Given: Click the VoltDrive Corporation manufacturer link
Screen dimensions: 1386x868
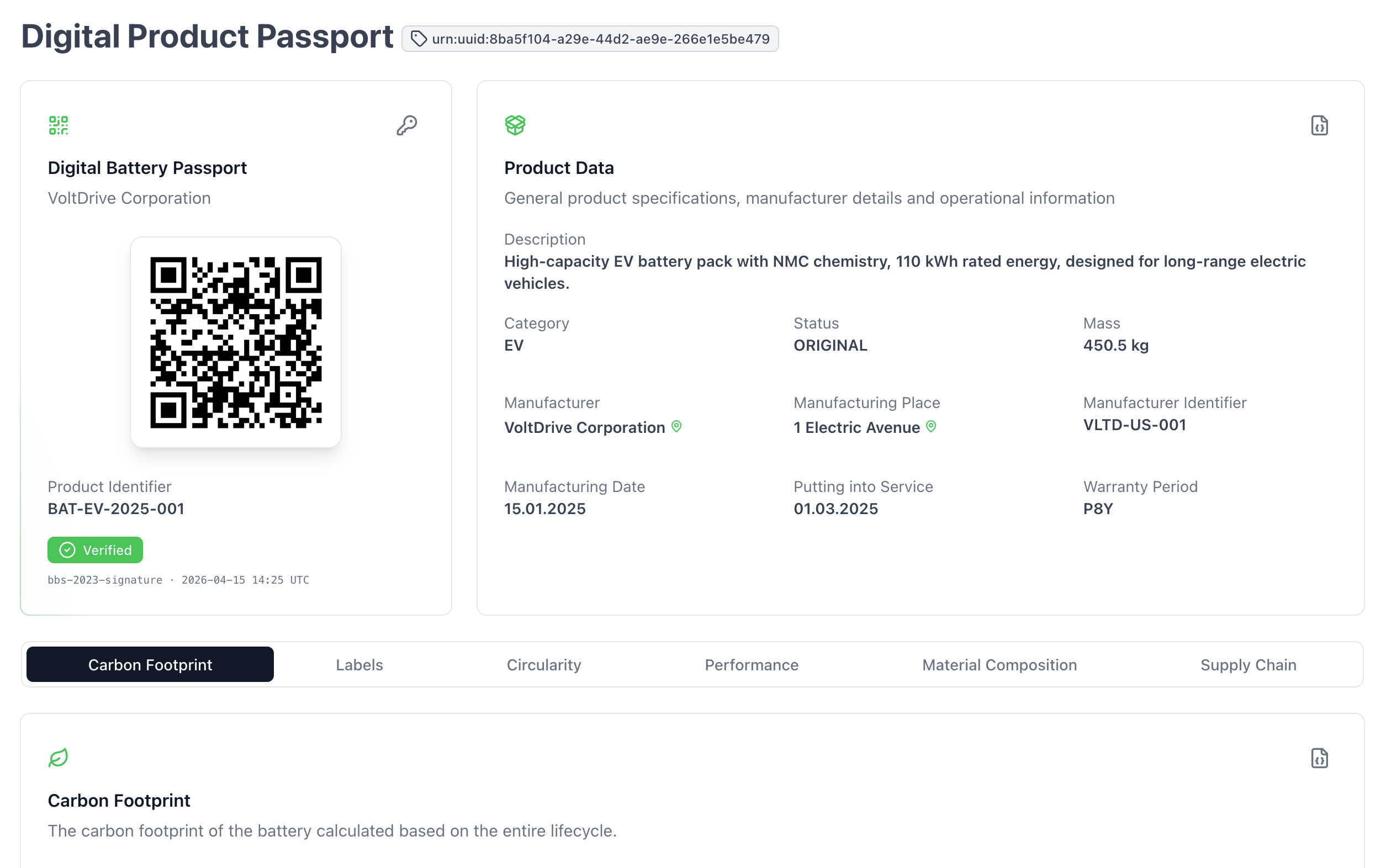Looking at the screenshot, I should [x=583, y=427].
